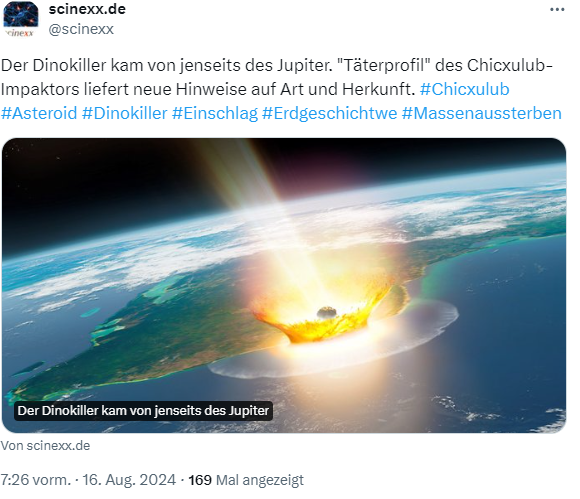Open the 16. Aug. 2024 date link
580x499 pixels.
pos(129,480)
